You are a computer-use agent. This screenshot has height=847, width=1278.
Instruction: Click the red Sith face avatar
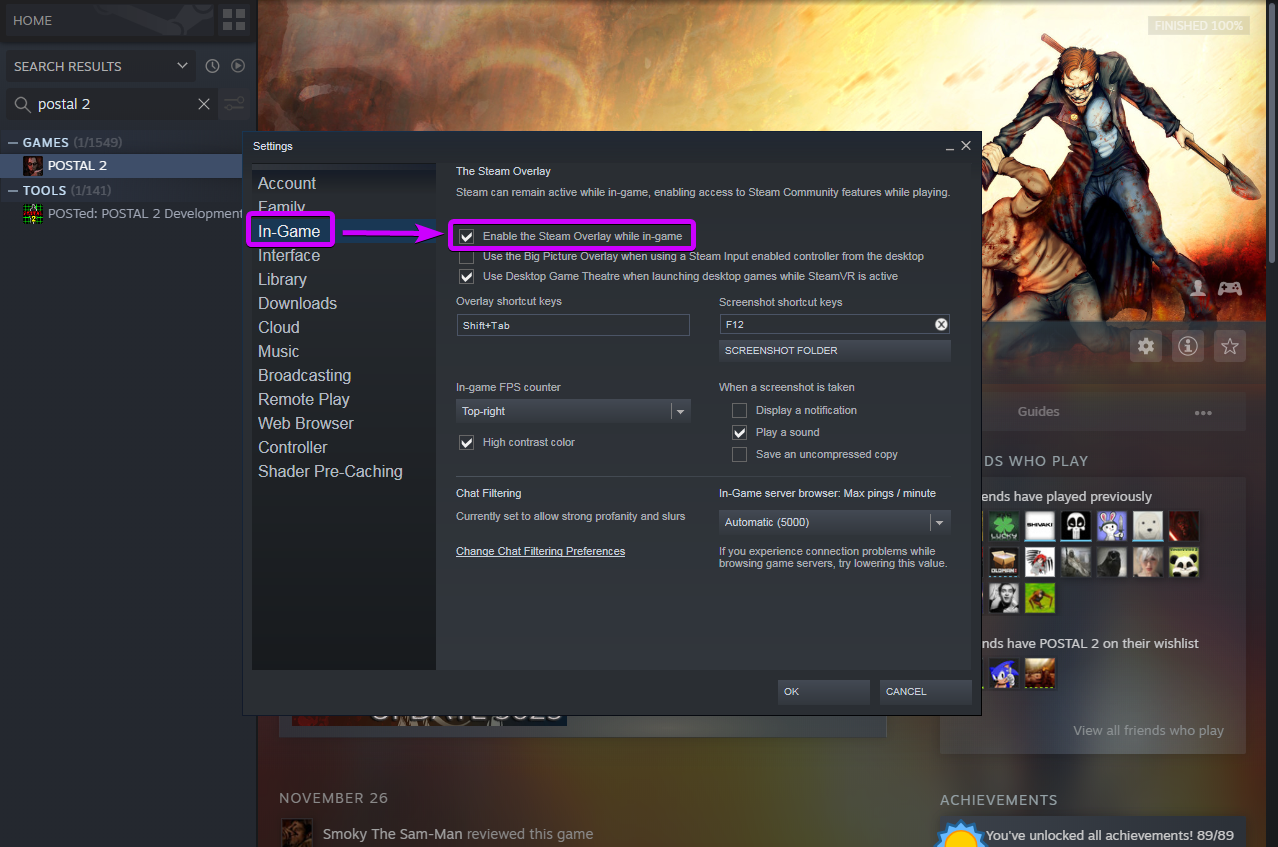tap(1184, 526)
